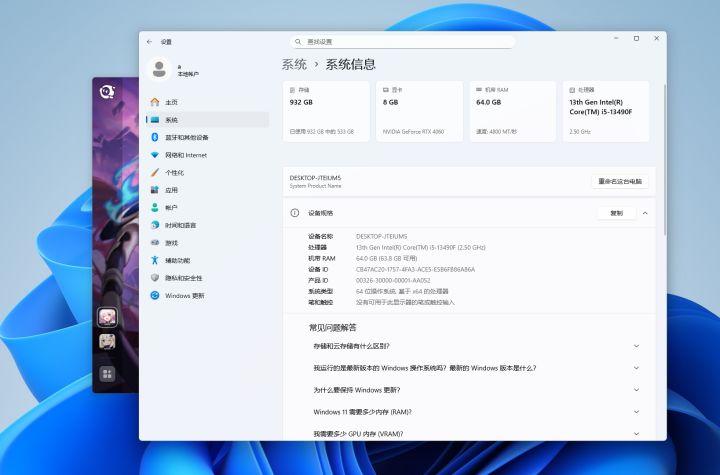Click the 系统类型 64 位操作系统 value
The height and width of the screenshot is (475, 720).
(x=402, y=292)
